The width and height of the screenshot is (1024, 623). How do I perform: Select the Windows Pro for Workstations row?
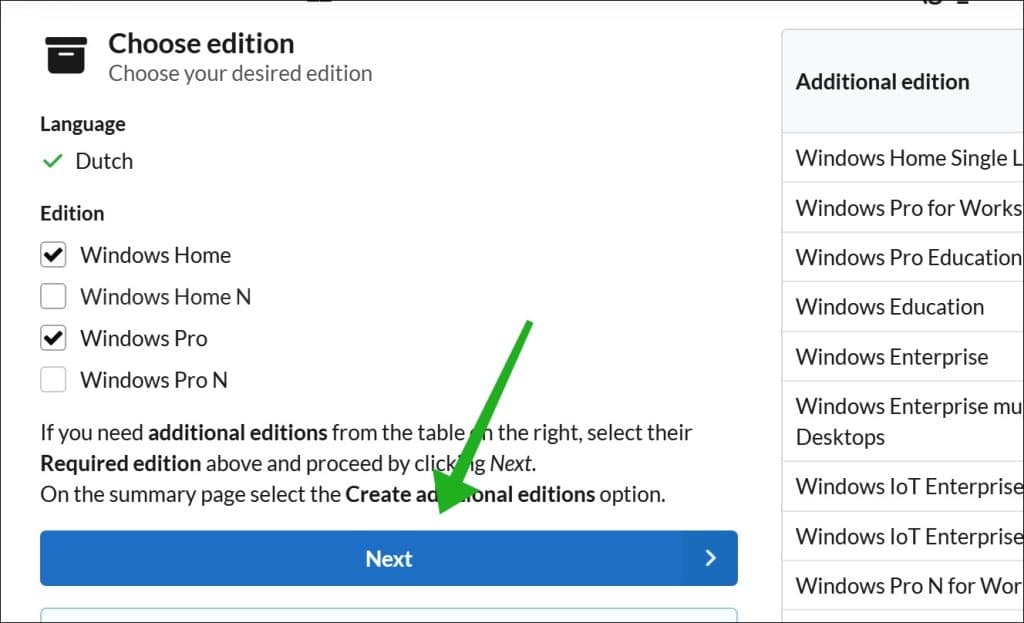point(903,208)
